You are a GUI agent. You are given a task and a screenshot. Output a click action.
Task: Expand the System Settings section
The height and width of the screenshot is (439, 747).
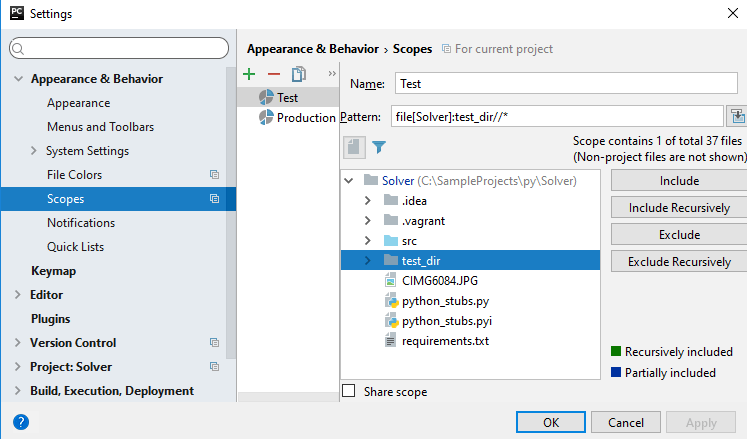[34, 151]
